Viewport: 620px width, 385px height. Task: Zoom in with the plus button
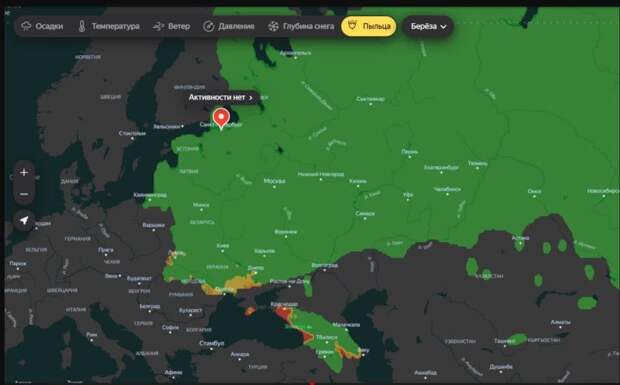pyautogui.click(x=24, y=172)
